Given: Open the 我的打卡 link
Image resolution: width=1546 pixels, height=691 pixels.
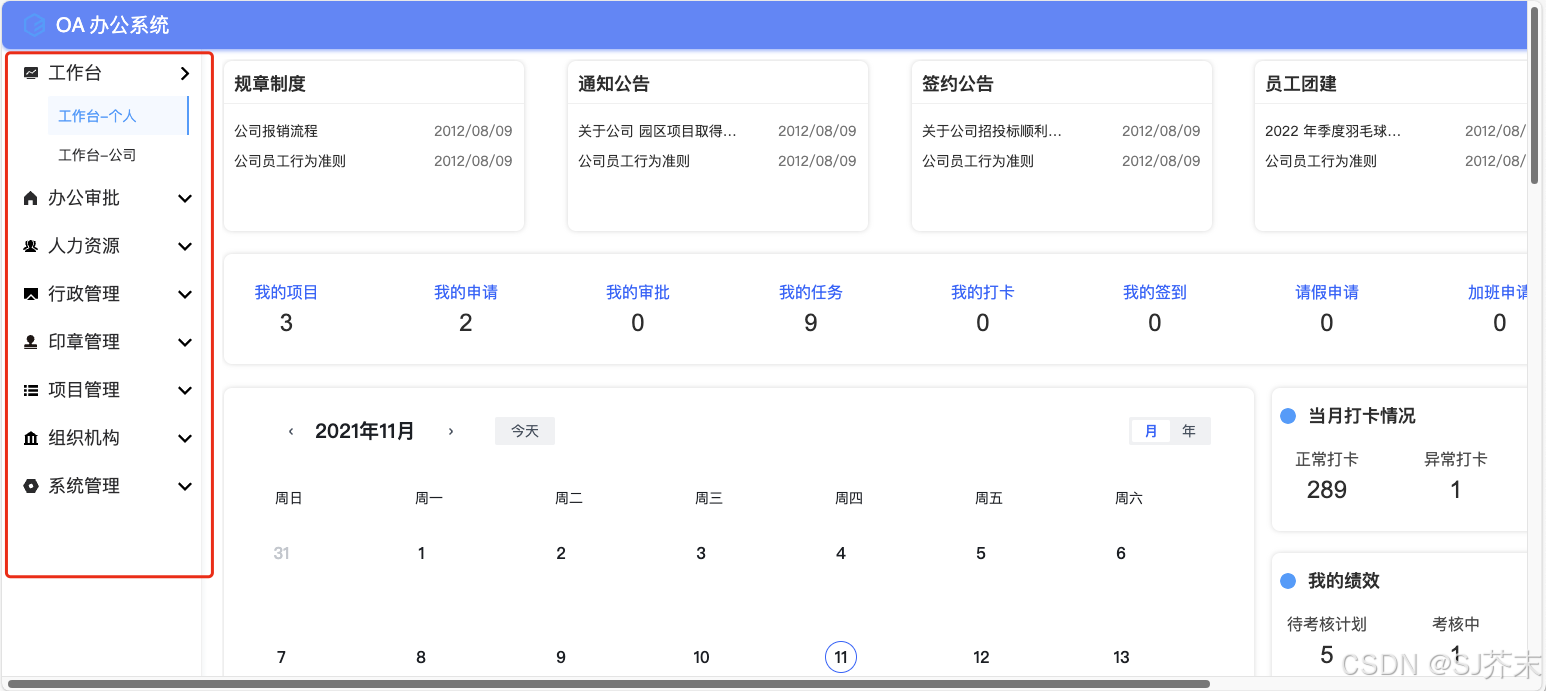Looking at the screenshot, I should point(983,292).
